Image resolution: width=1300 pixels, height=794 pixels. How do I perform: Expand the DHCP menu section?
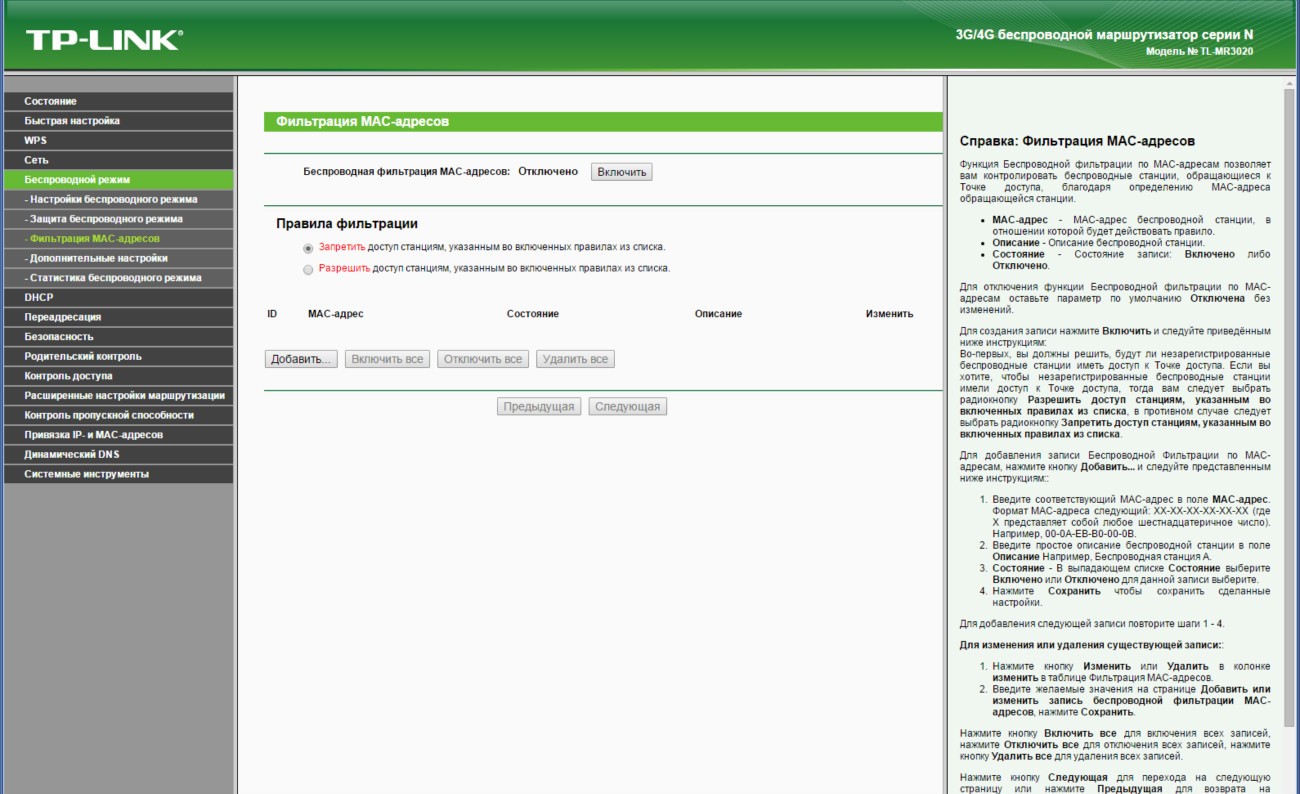(39, 297)
